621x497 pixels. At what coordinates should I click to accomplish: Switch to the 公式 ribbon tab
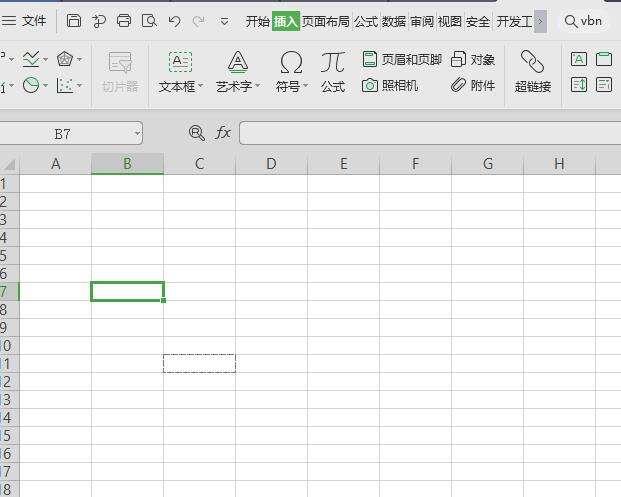[x=366, y=21]
